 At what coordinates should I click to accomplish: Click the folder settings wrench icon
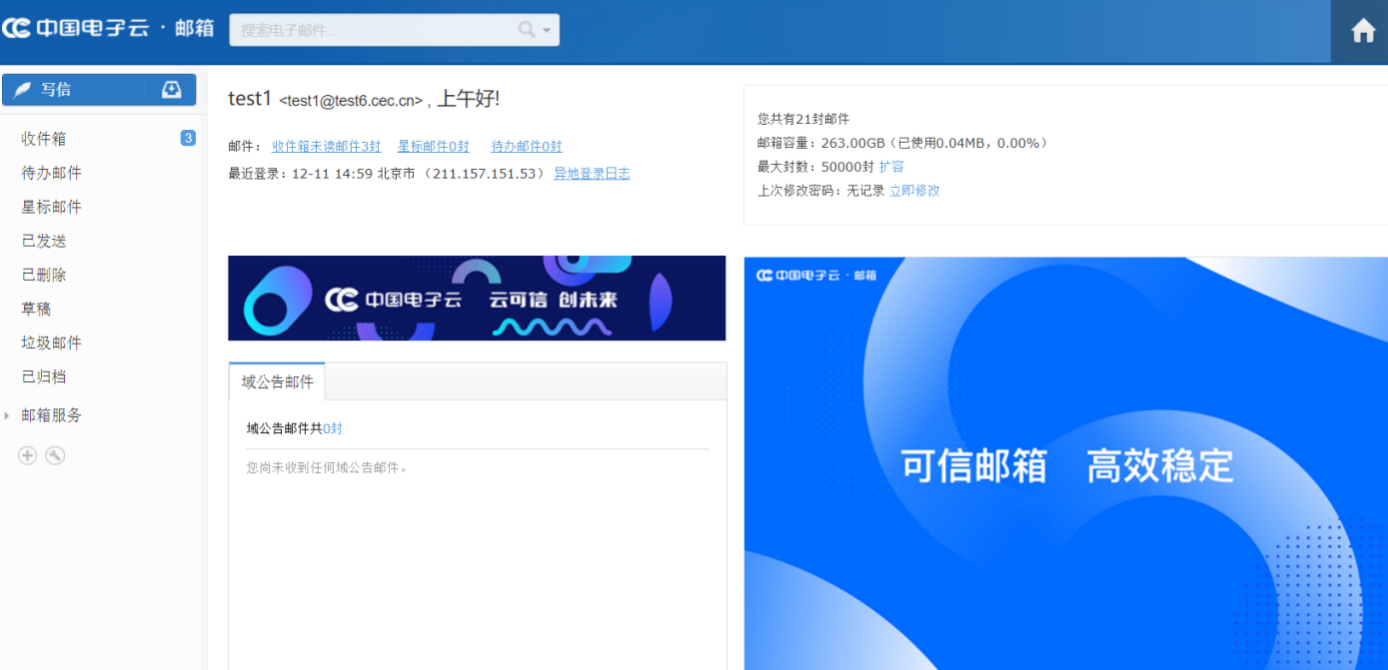55,455
